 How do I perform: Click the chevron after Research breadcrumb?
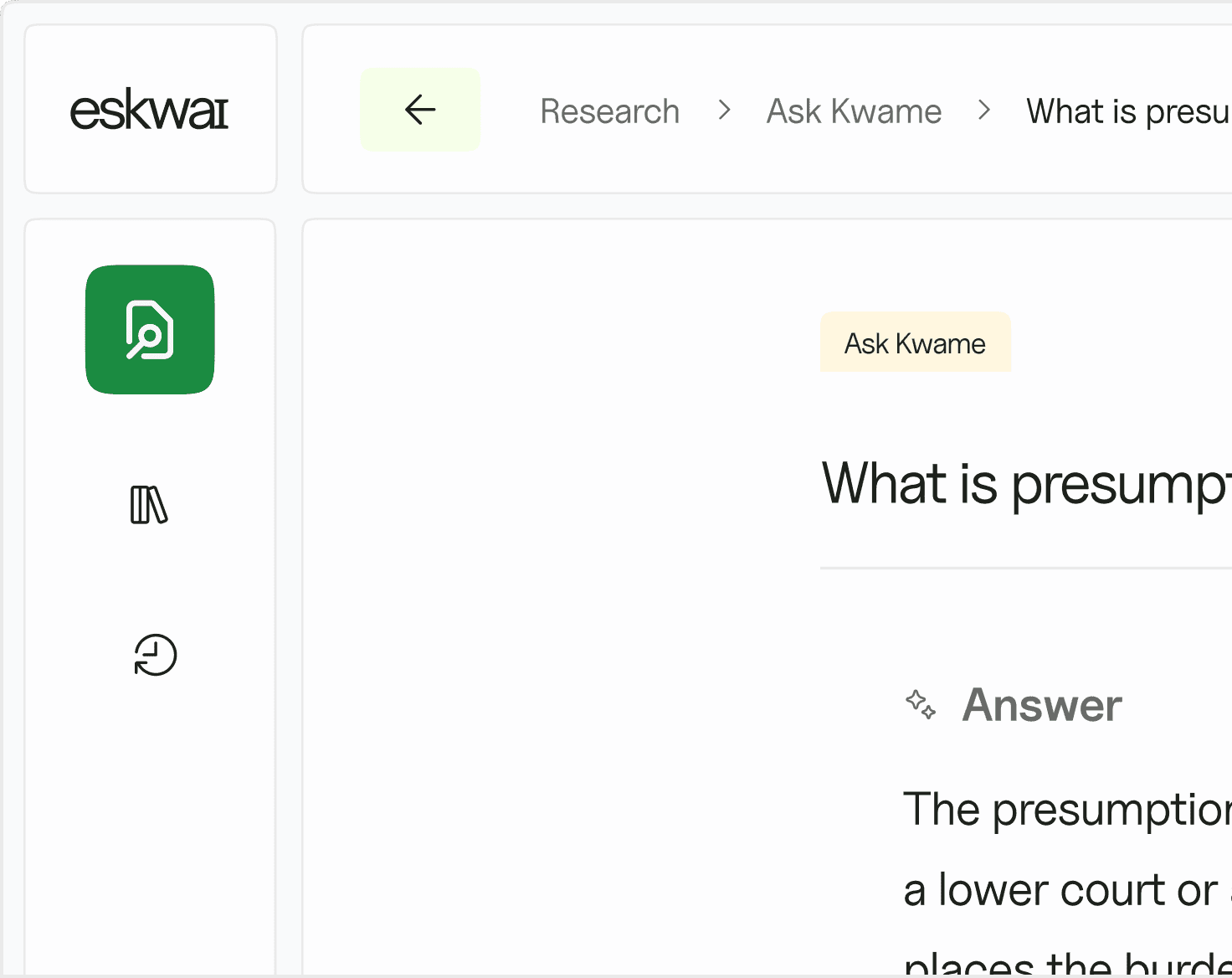point(725,111)
